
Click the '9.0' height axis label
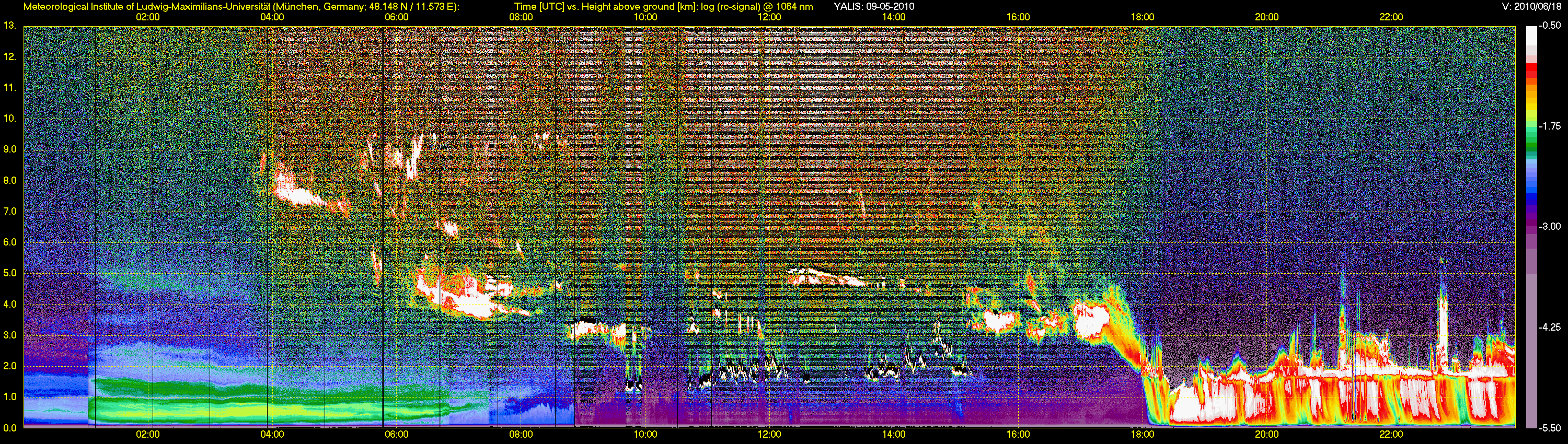click(10, 149)
